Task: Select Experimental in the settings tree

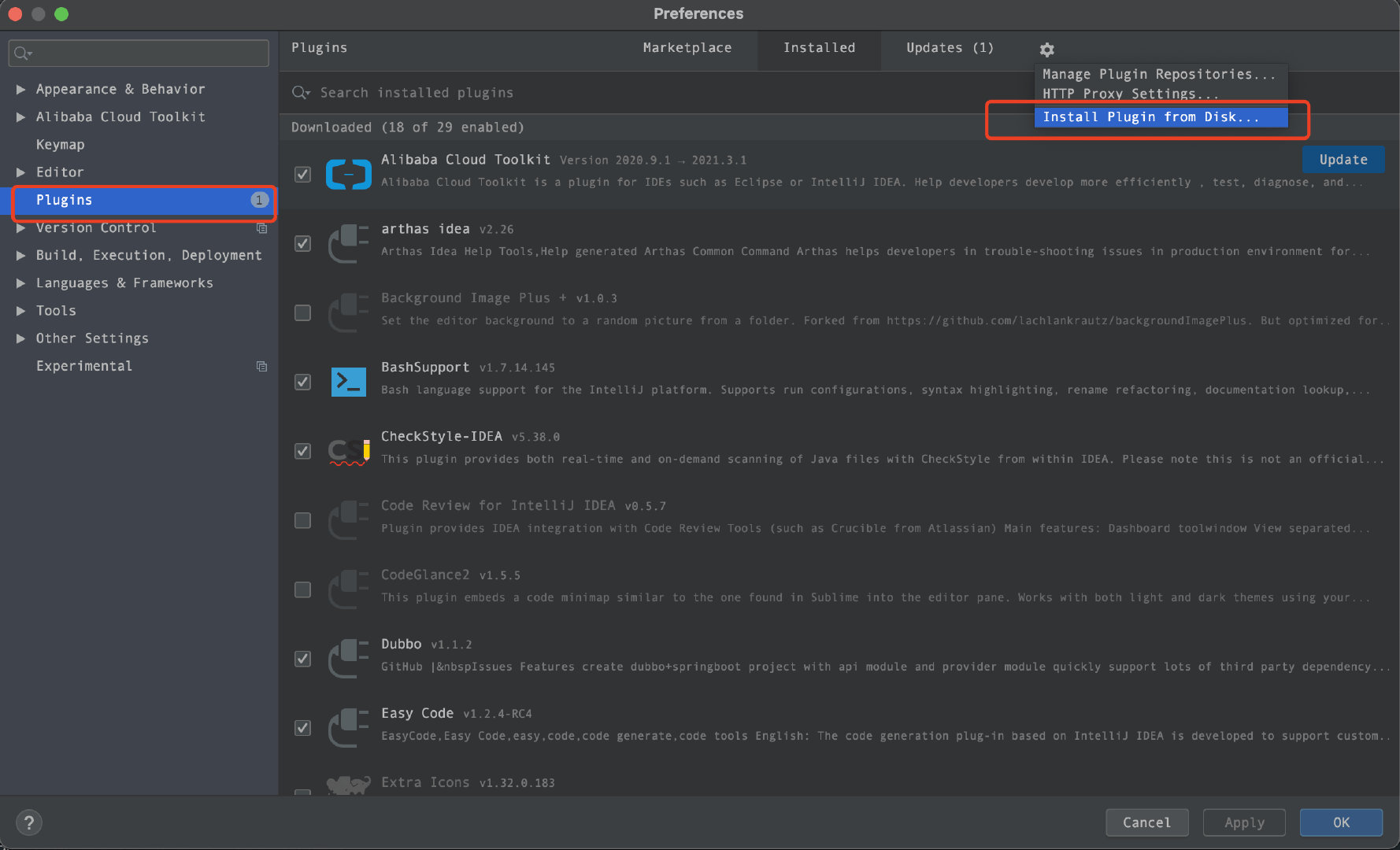Action: 84,366
